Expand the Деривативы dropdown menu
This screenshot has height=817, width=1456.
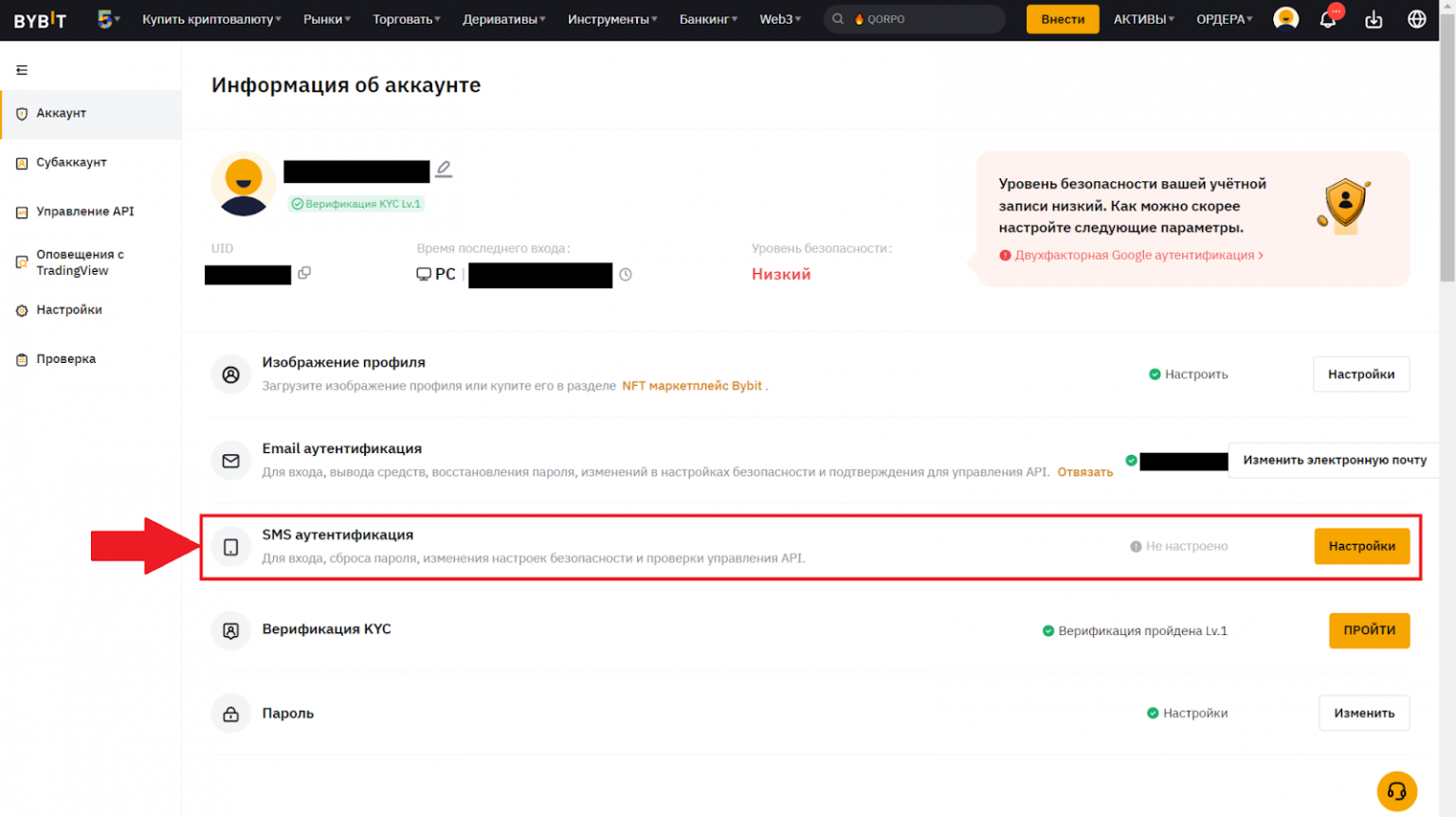coord(503,19)
